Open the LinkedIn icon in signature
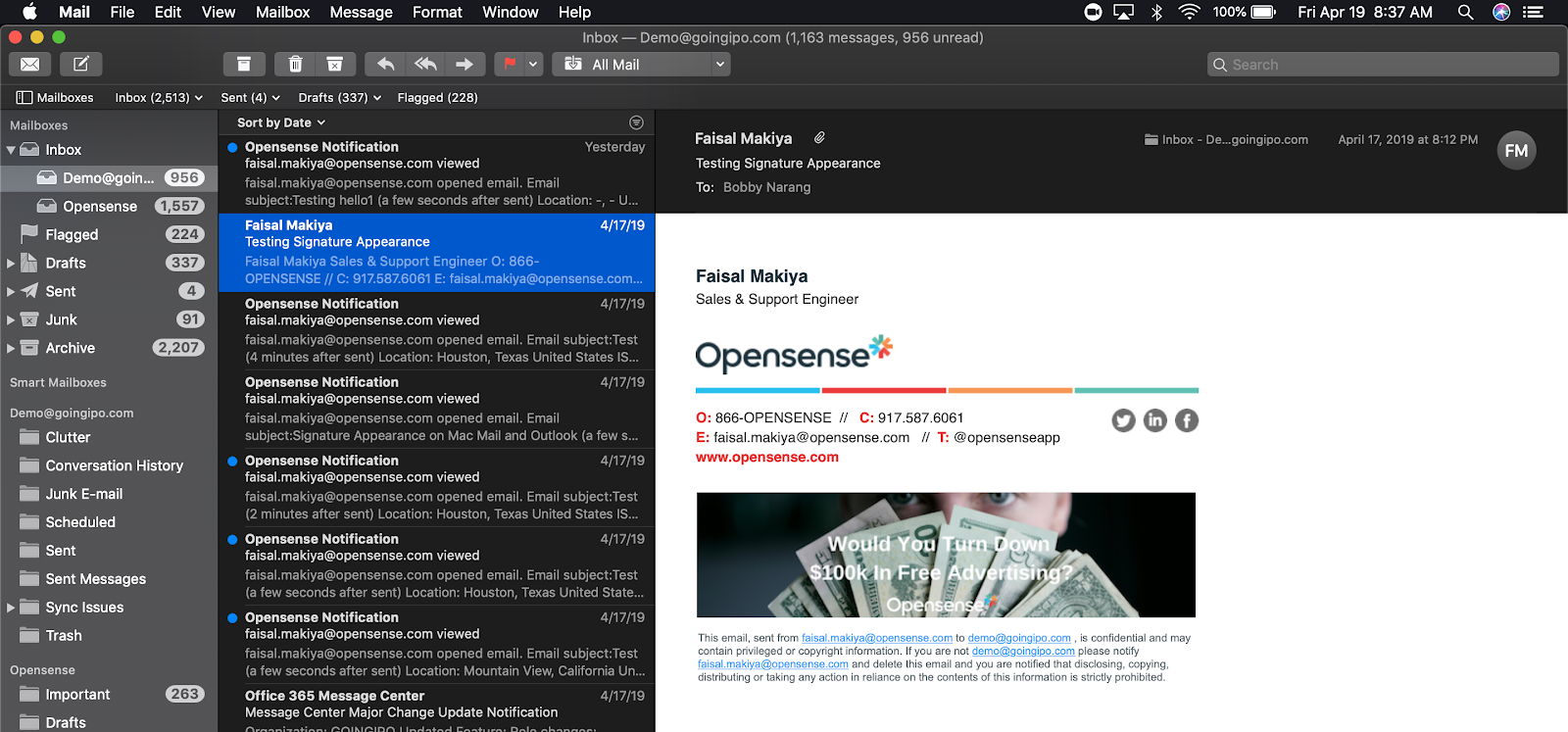This screenshot has height=732, width=1568. 1155,420
